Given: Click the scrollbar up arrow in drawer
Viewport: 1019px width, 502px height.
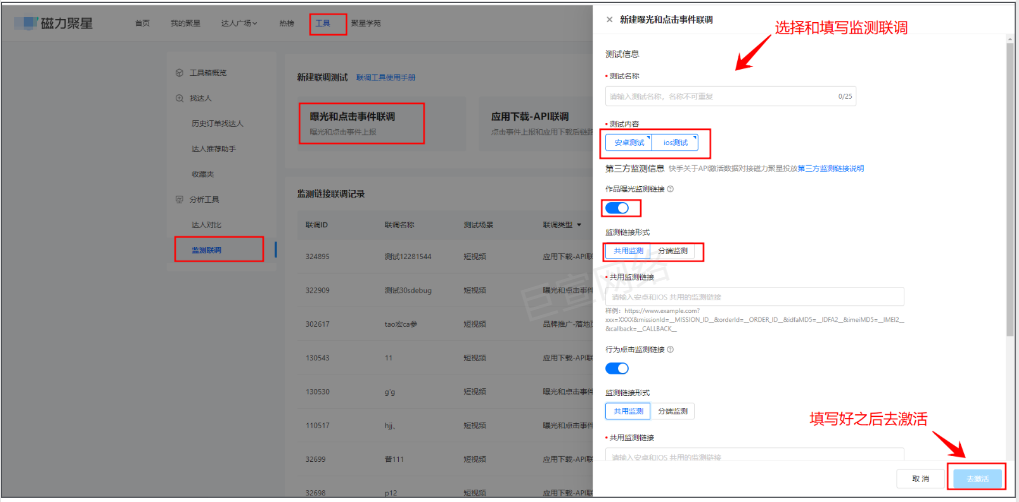Looking at the screenshot, I should pyautogui.click(x=1008, y=41).
